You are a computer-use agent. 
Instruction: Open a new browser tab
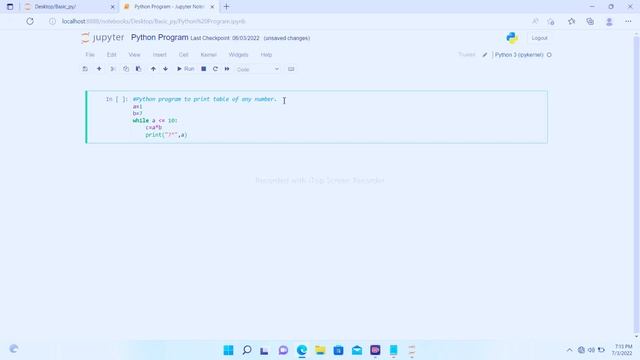pos(227,7)
